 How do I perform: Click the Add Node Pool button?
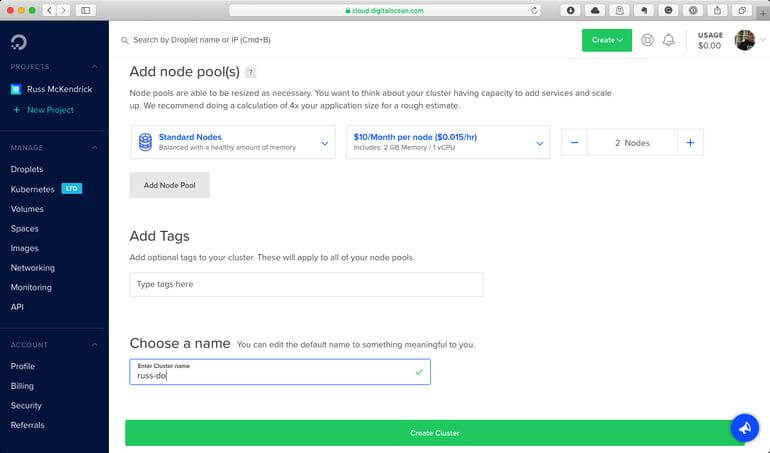(x=170, y=185)
